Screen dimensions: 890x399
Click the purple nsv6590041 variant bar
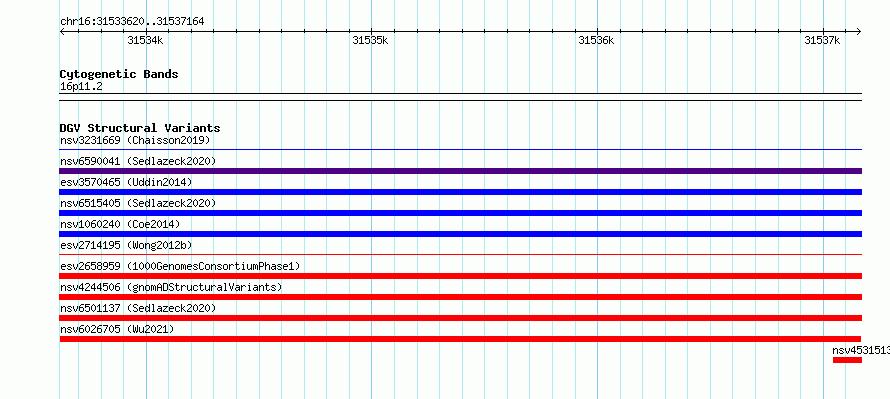point(461,171)
